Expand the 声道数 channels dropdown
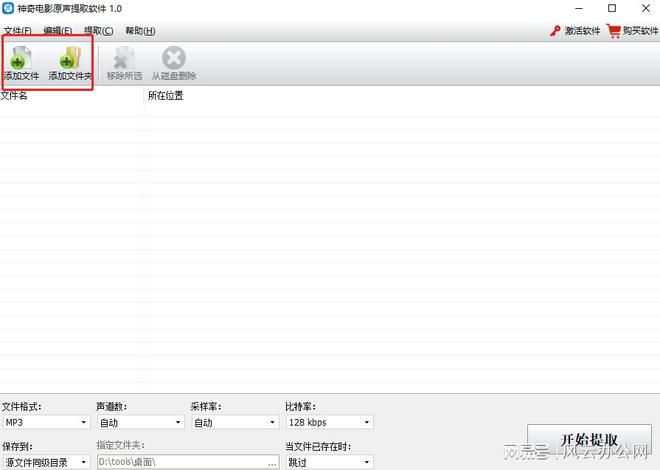 (141, 422)
